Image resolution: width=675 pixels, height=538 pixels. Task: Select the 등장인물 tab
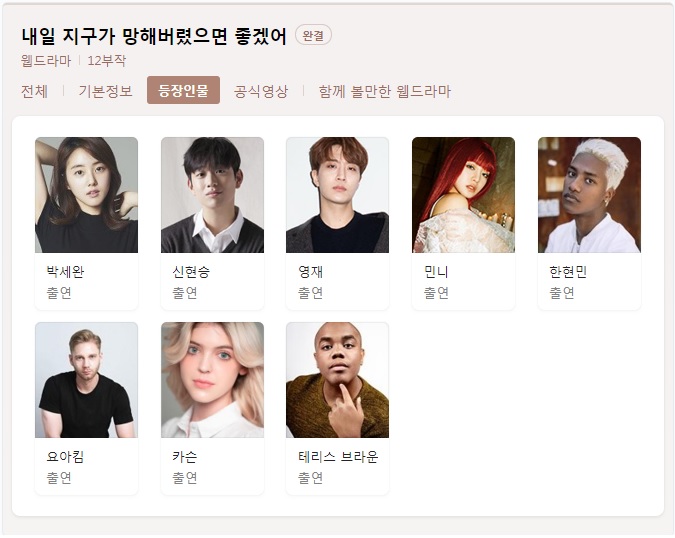(x=183, y=90)
